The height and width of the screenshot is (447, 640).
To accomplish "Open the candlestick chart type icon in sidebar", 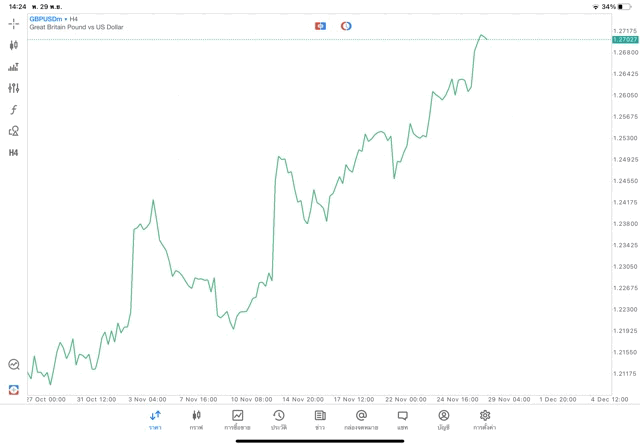I will coord(14,45).
